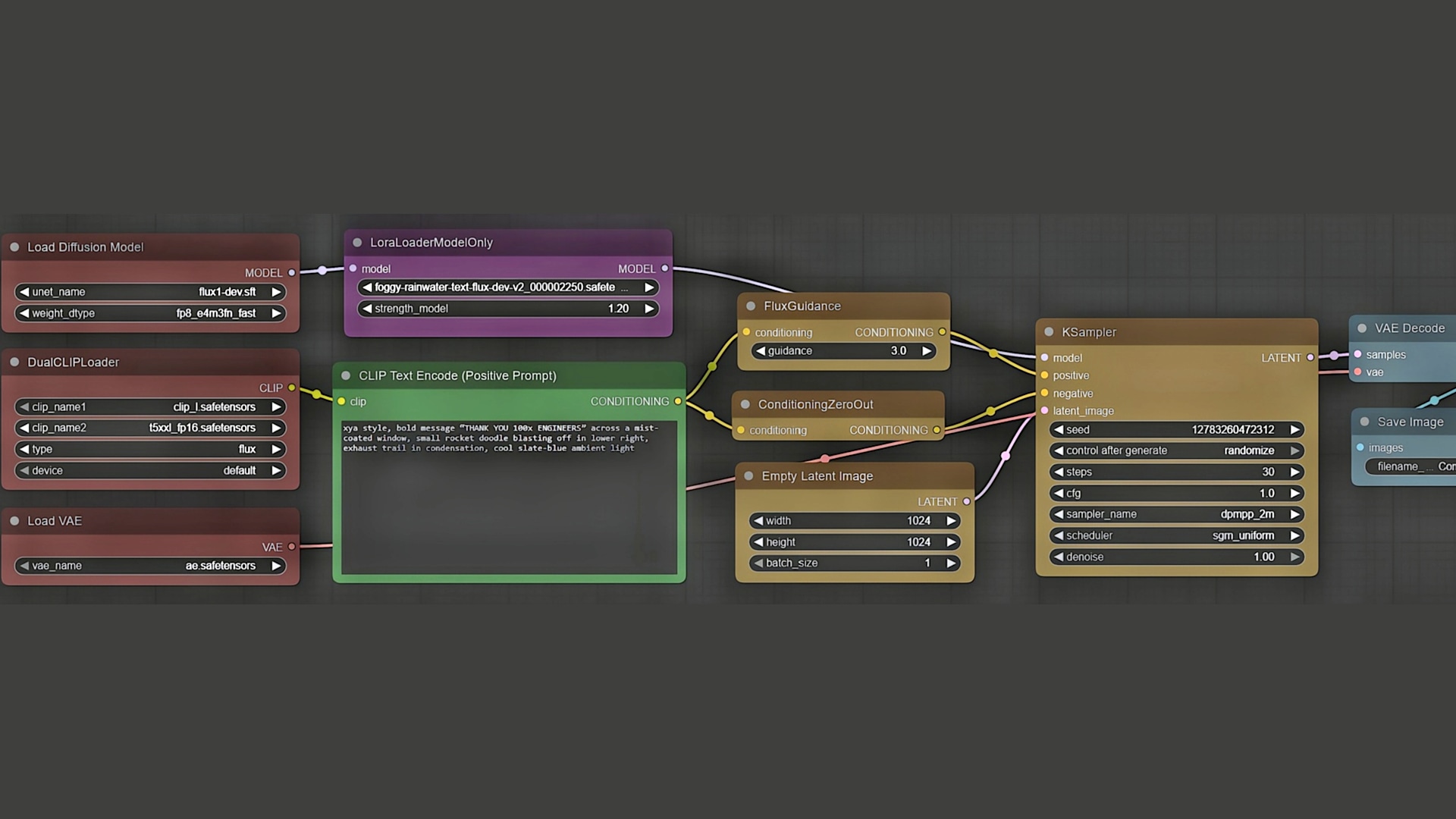Toggle collapse dot on FluxGuidance node

(x=751, y=306)
